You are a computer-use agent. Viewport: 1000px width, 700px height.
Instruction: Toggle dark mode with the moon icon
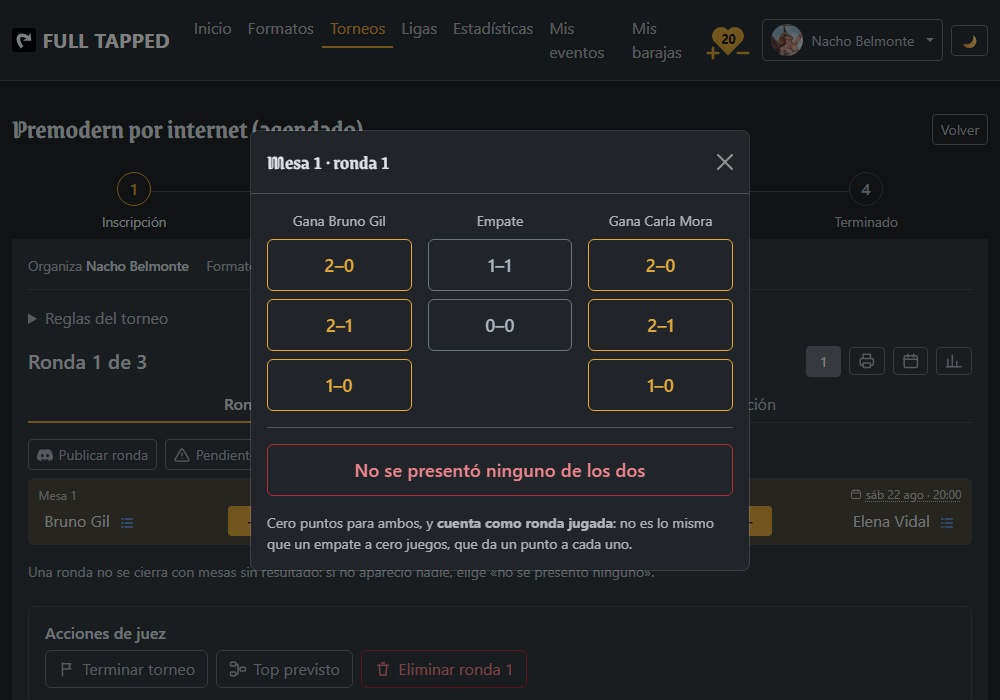point(969,41)
